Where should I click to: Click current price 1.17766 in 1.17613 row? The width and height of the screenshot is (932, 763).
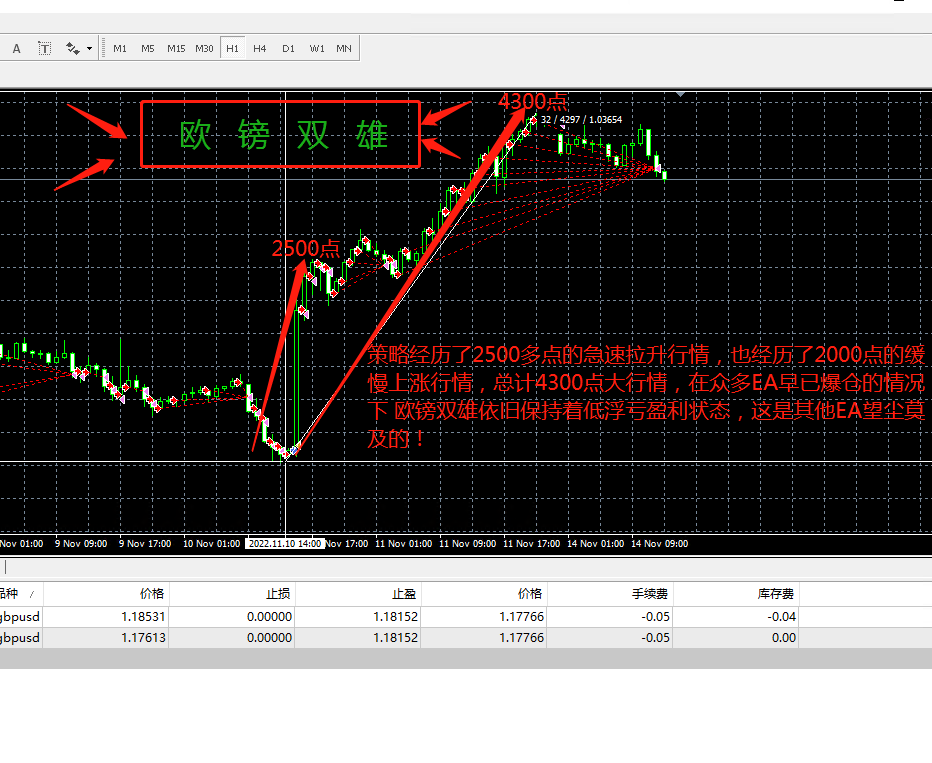521,638
